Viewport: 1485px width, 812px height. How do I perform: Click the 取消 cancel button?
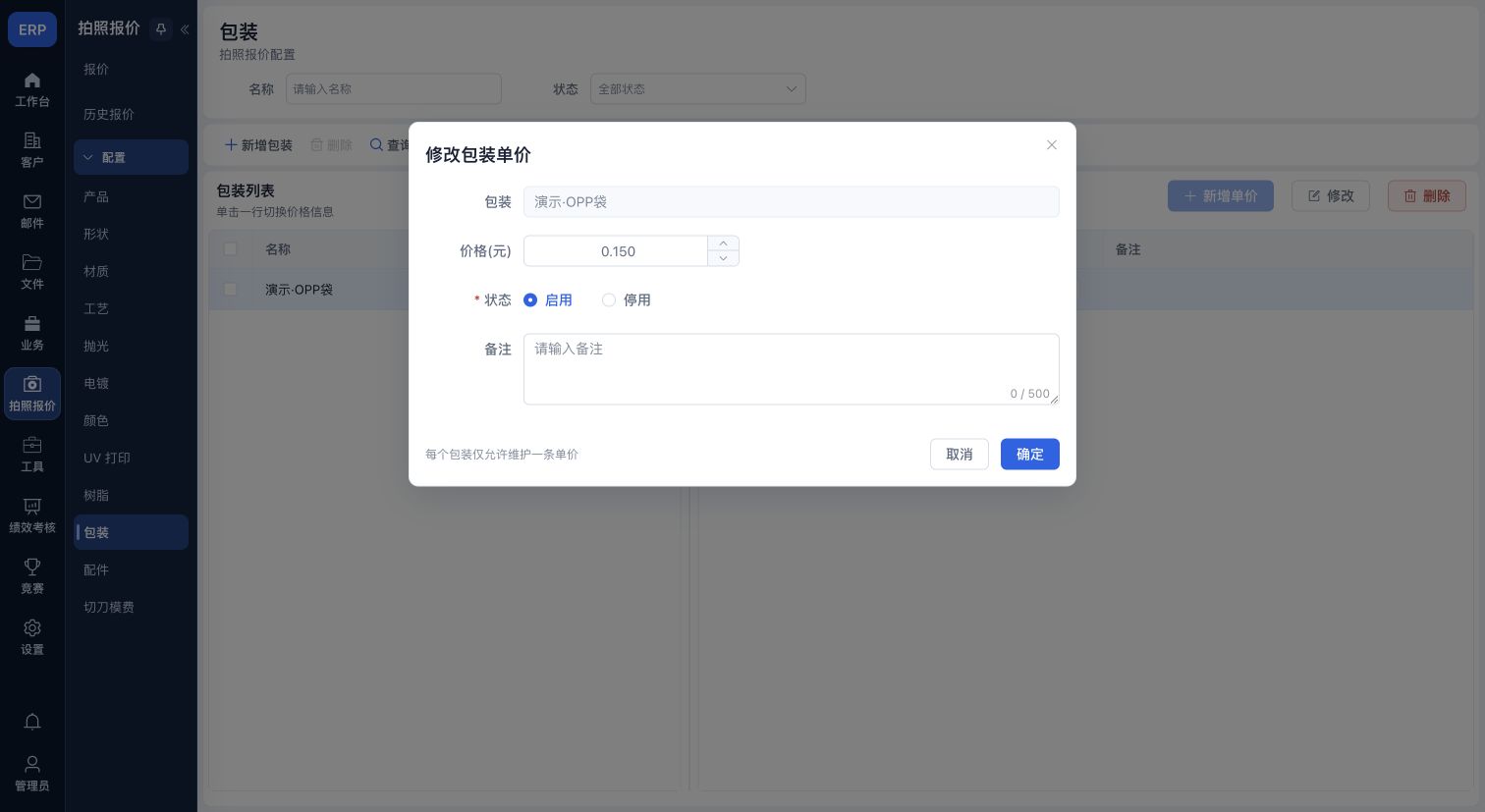tap(960, 454)
